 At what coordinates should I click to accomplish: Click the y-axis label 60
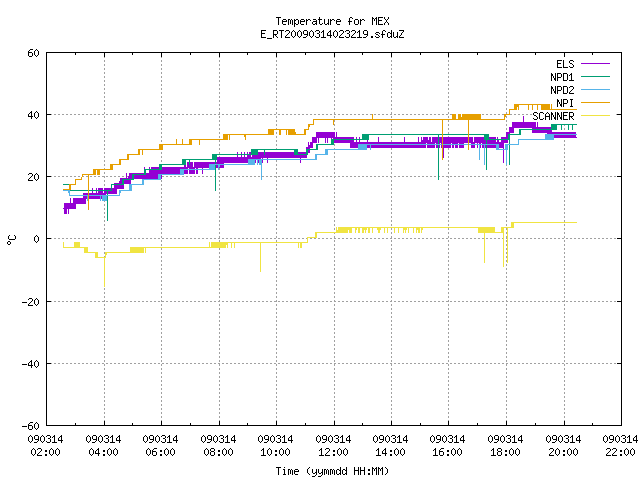33,53
